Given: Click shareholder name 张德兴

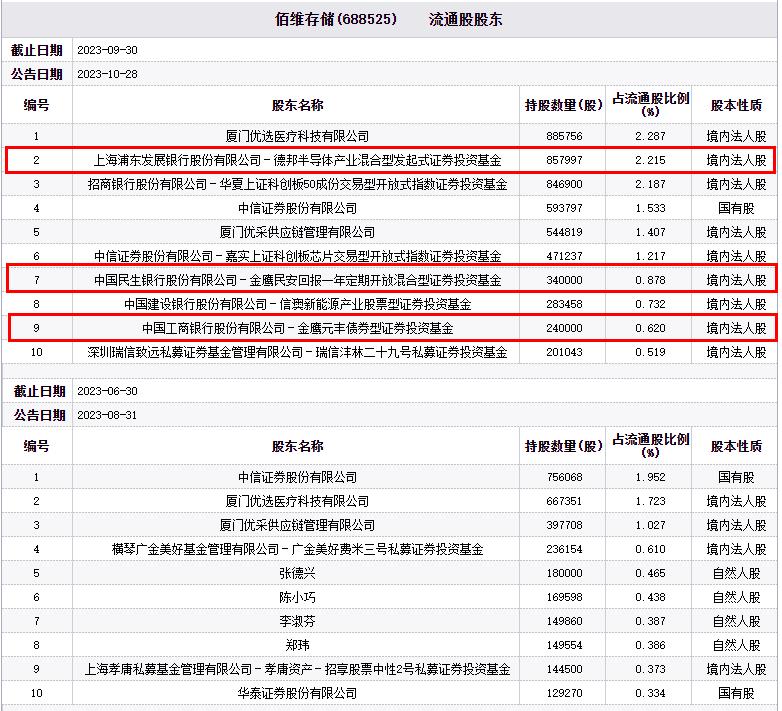Looking at the screenshot, I should 297,573.
